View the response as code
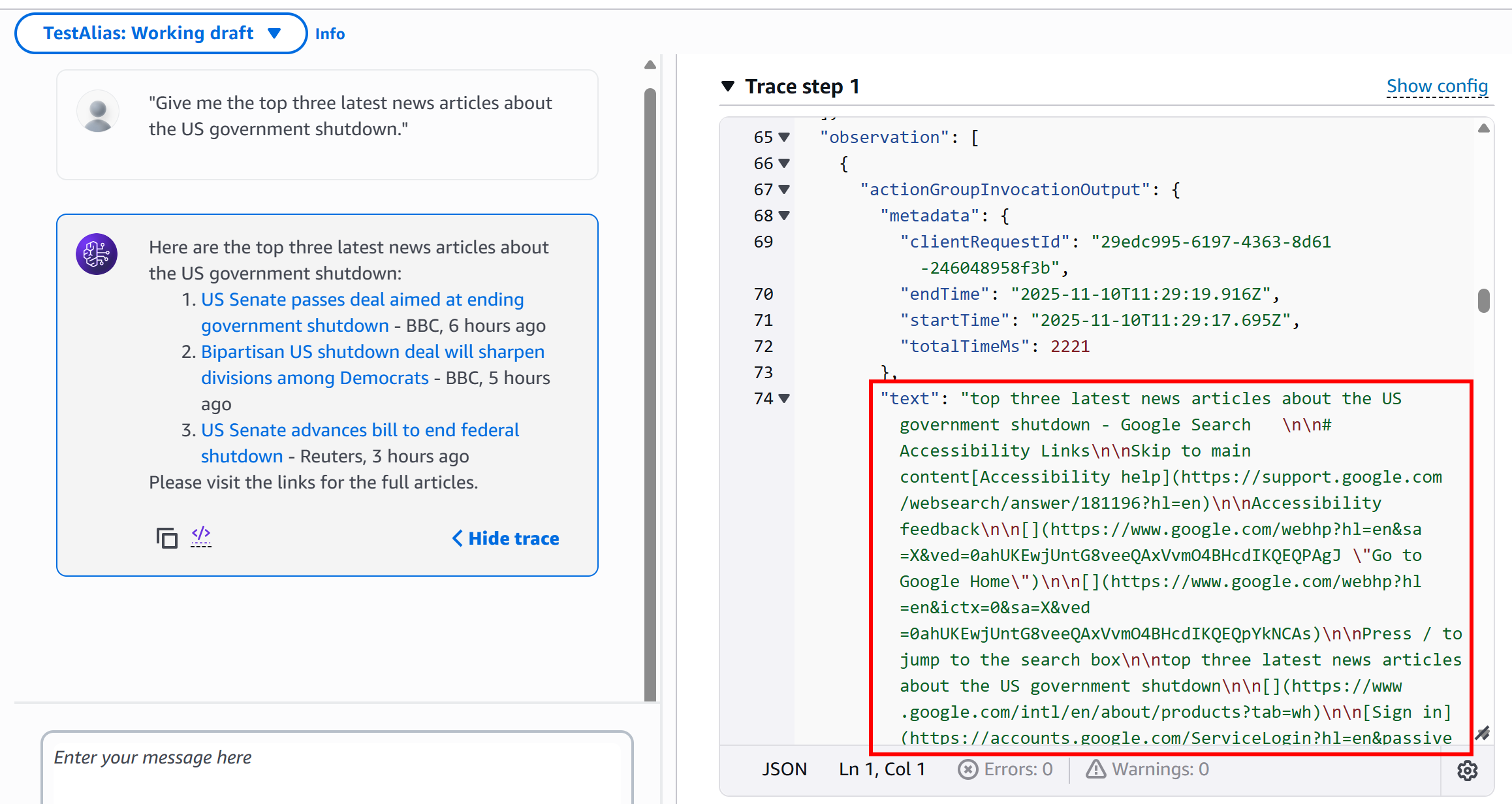This screenshot has height=804, width=1512. 201,534
